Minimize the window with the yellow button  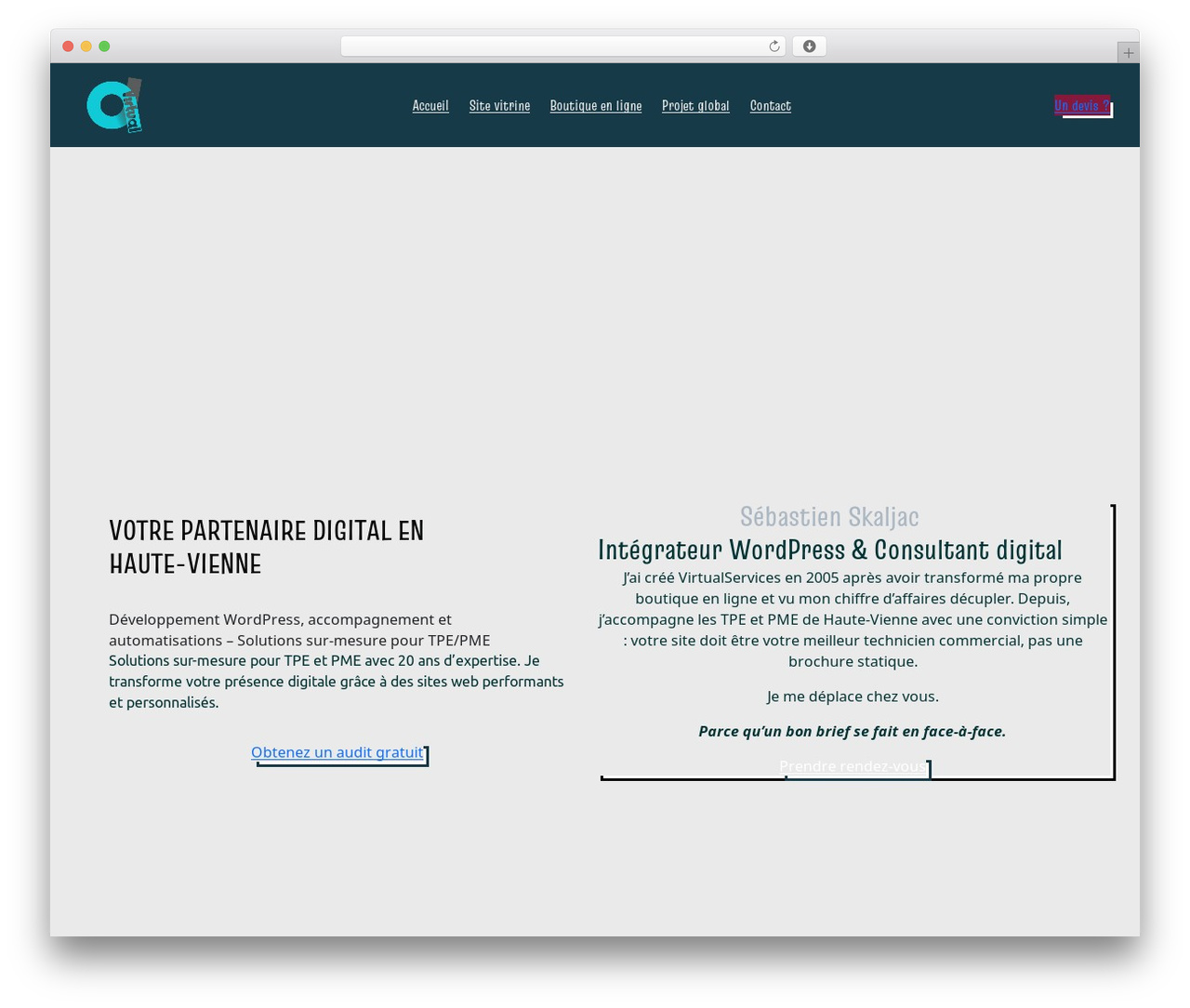coord(86,46)
